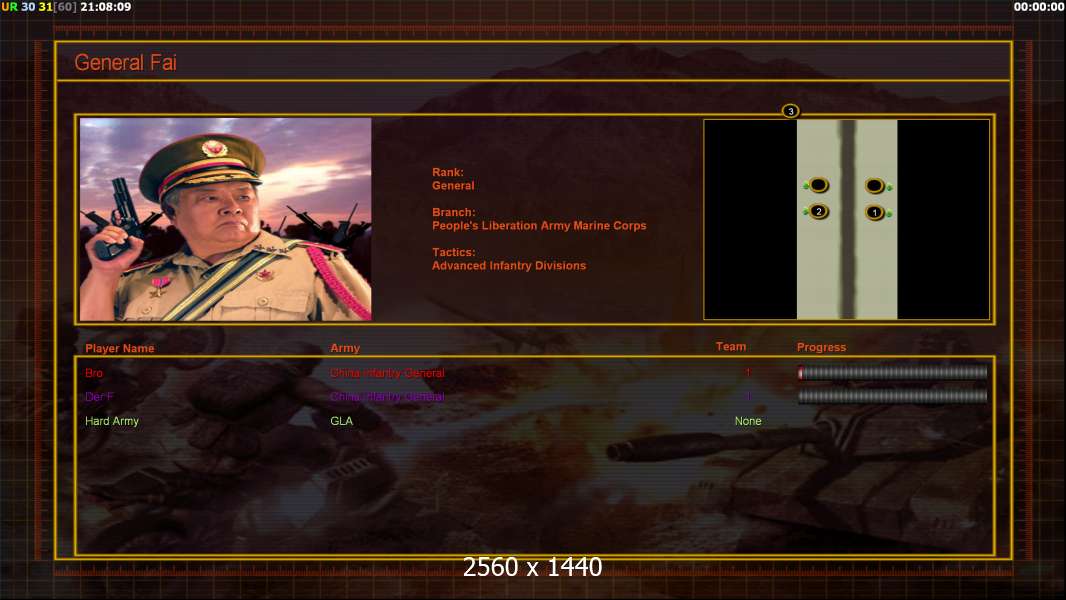Click 'People's Liberation Army Marine Corps' text
Screen dimensions: 1066x600
pyautogui.click(x=539, y=226)
